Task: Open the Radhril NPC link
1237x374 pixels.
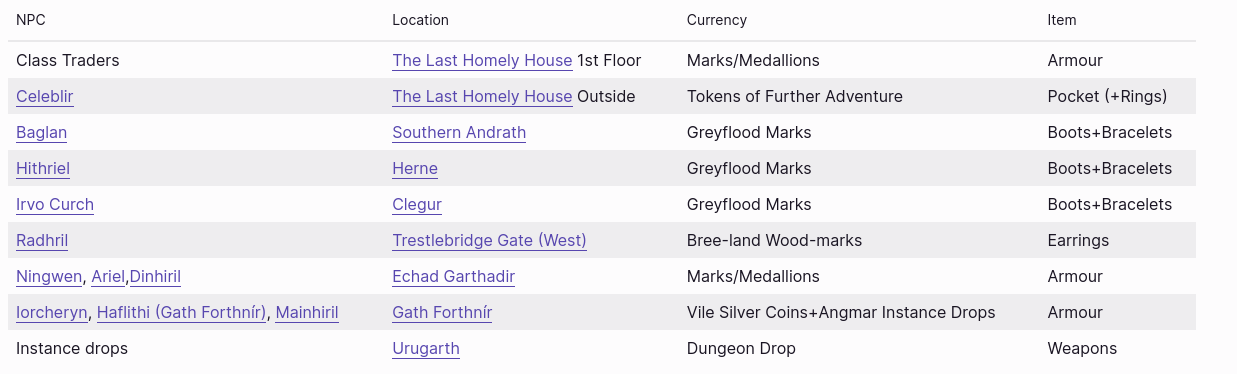Action: (42, 241)
